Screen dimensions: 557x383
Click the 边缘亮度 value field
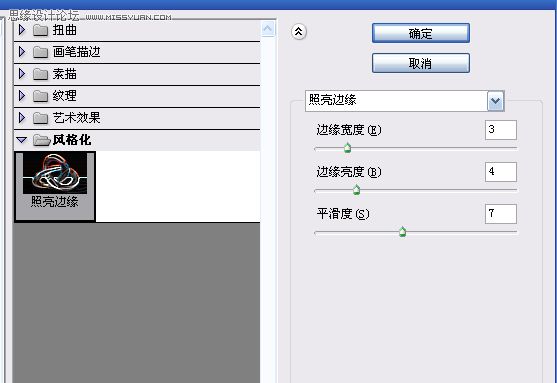(501, 172)
